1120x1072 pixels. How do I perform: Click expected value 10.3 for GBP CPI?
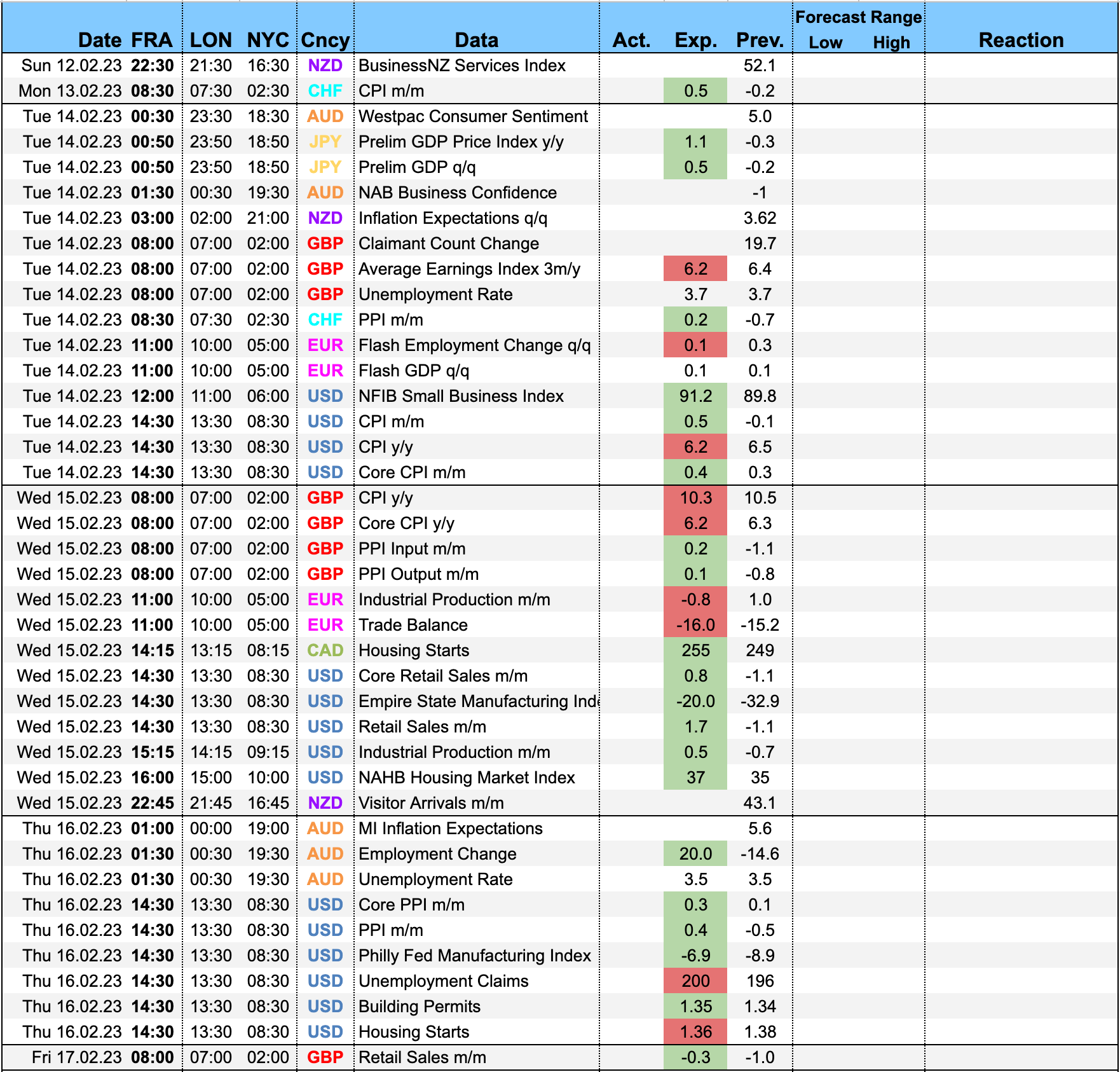695,498
